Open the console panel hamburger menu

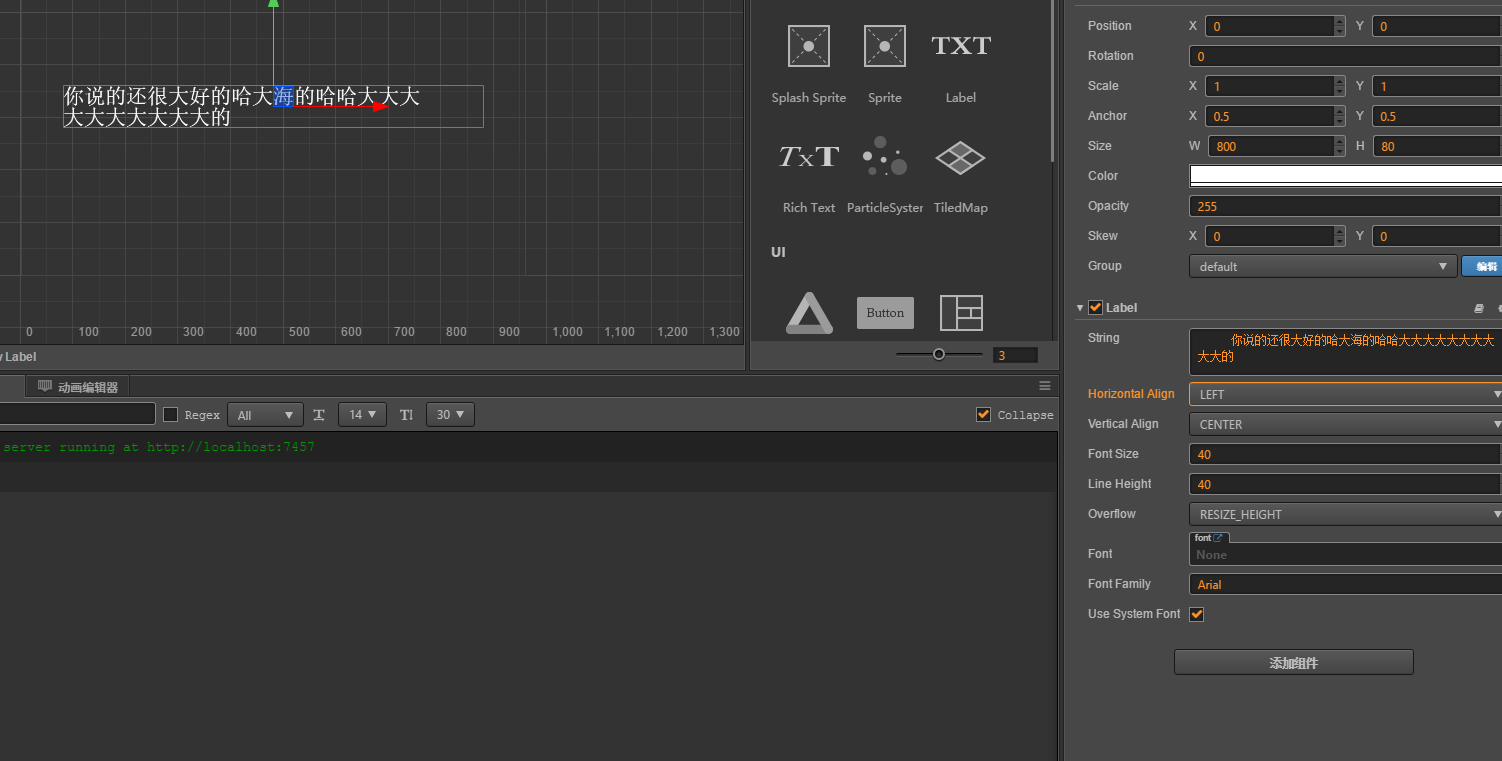pyautogui.click(x=1045, y=386)
